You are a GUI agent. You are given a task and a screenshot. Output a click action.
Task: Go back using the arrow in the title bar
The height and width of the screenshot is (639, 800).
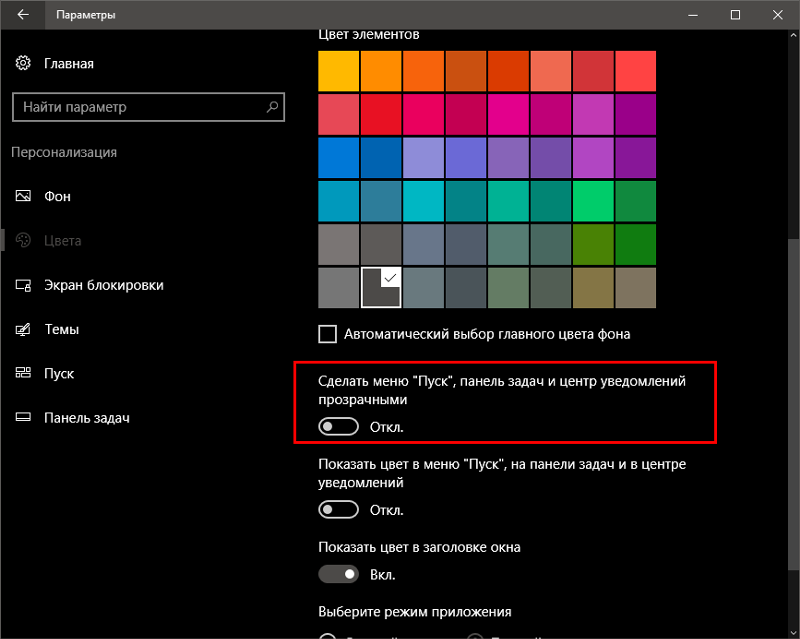pos(23,15)
